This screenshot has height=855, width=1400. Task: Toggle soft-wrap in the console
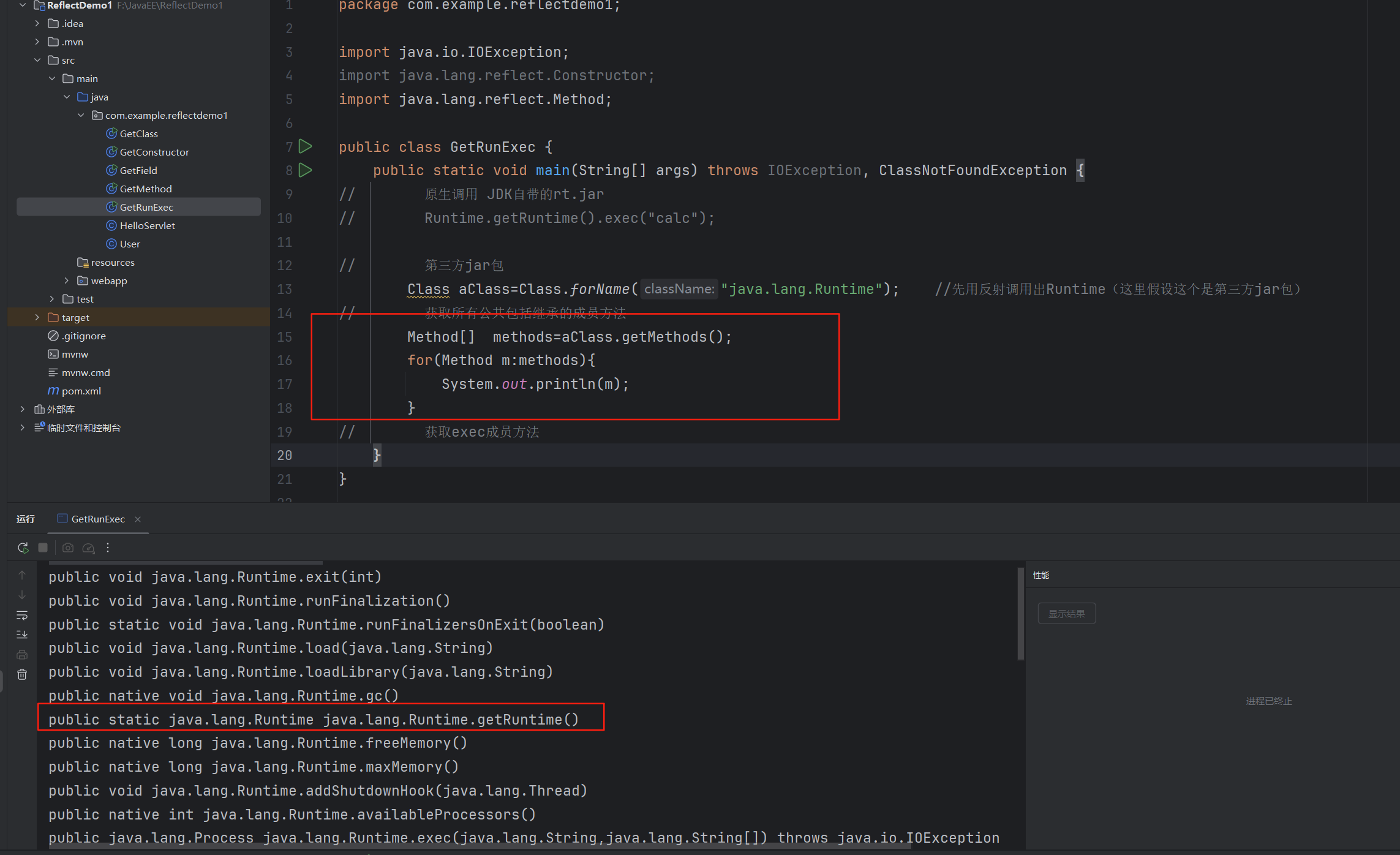[22, 615]
